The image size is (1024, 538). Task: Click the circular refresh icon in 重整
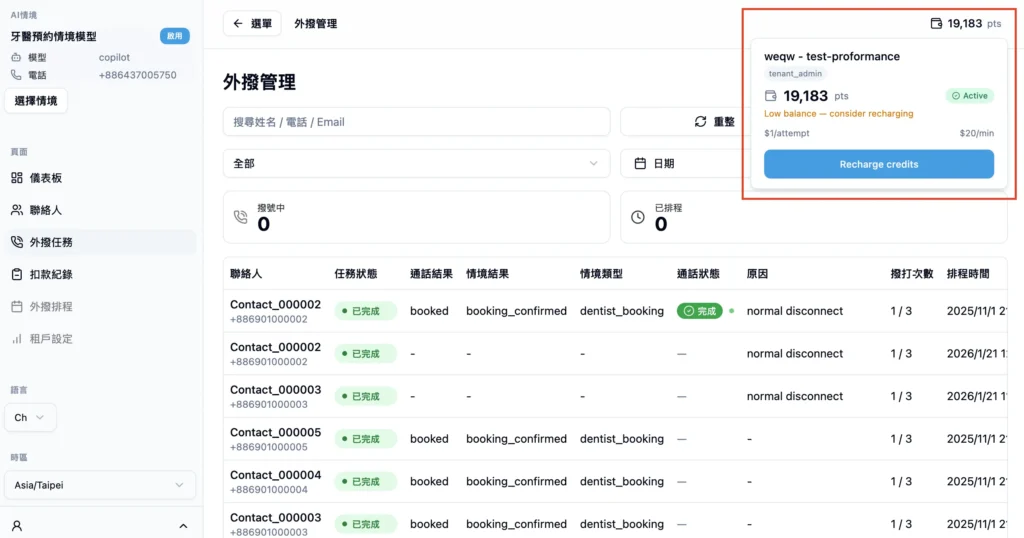(x=701, y=122)
